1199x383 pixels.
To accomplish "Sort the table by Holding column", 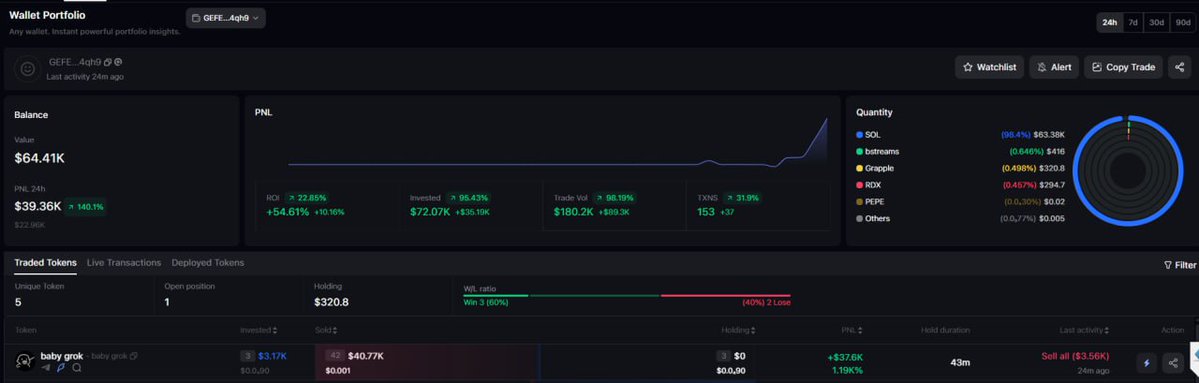I will [739, 330].
